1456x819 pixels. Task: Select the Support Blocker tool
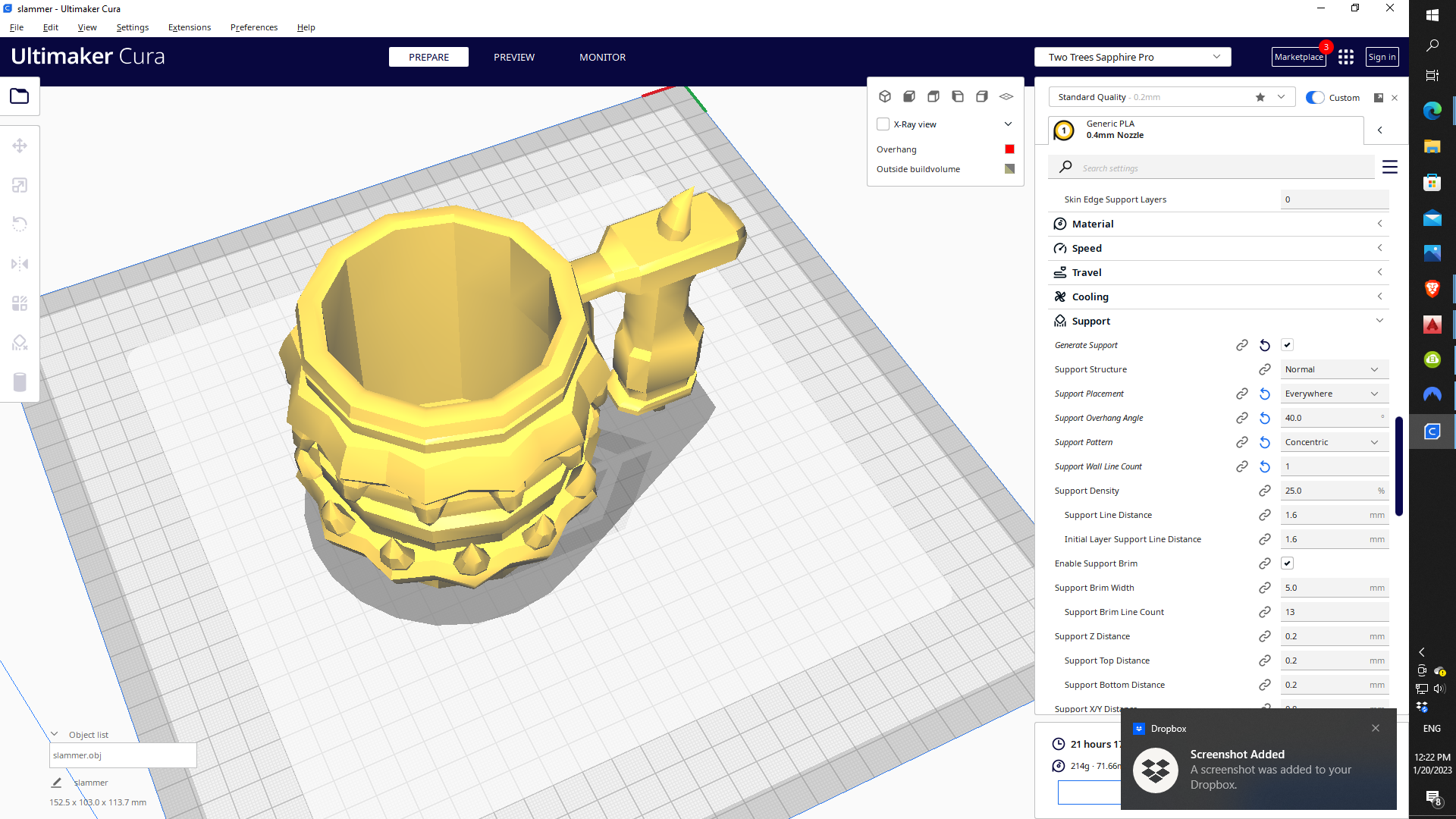click(20, 343)
